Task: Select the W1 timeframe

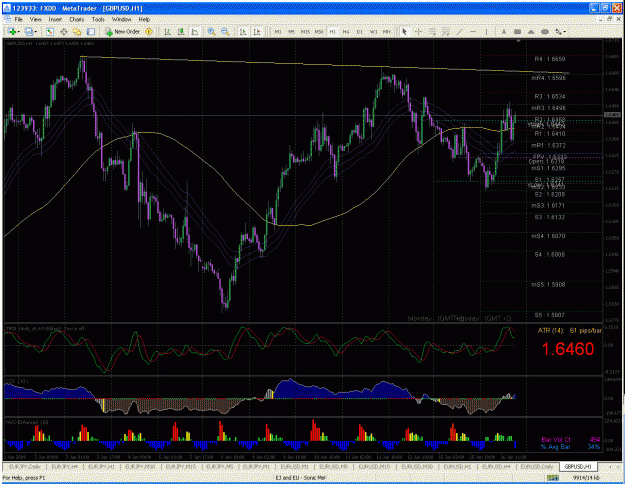Action: tap(373, 31)
